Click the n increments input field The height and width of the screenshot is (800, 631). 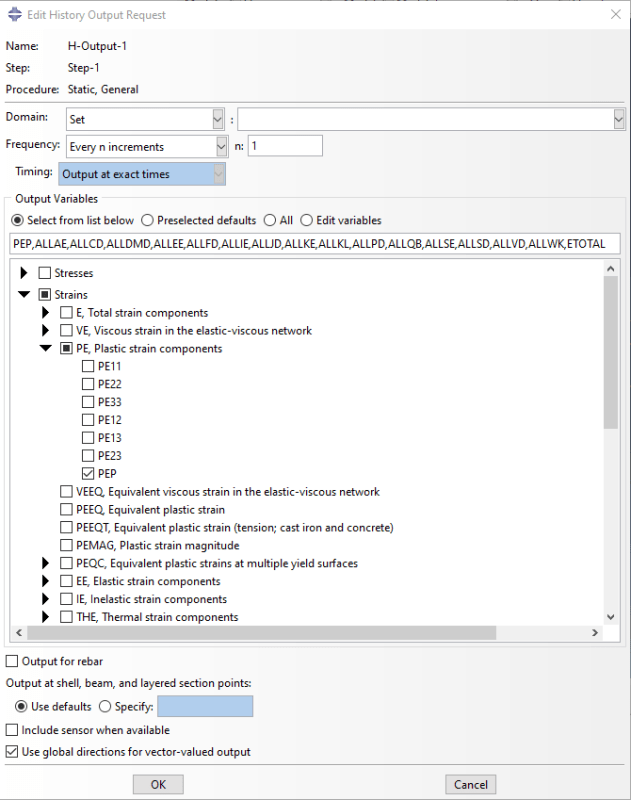pos(285,146)
